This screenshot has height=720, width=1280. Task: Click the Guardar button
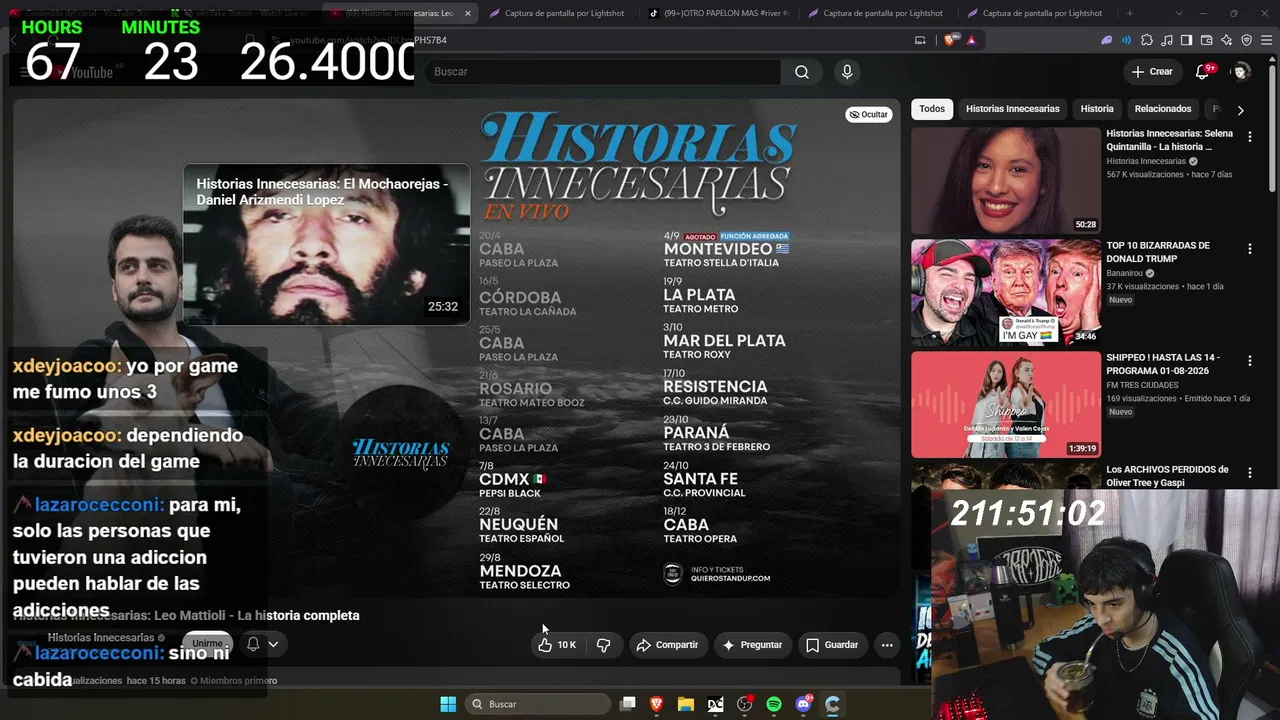coord(832,645)
